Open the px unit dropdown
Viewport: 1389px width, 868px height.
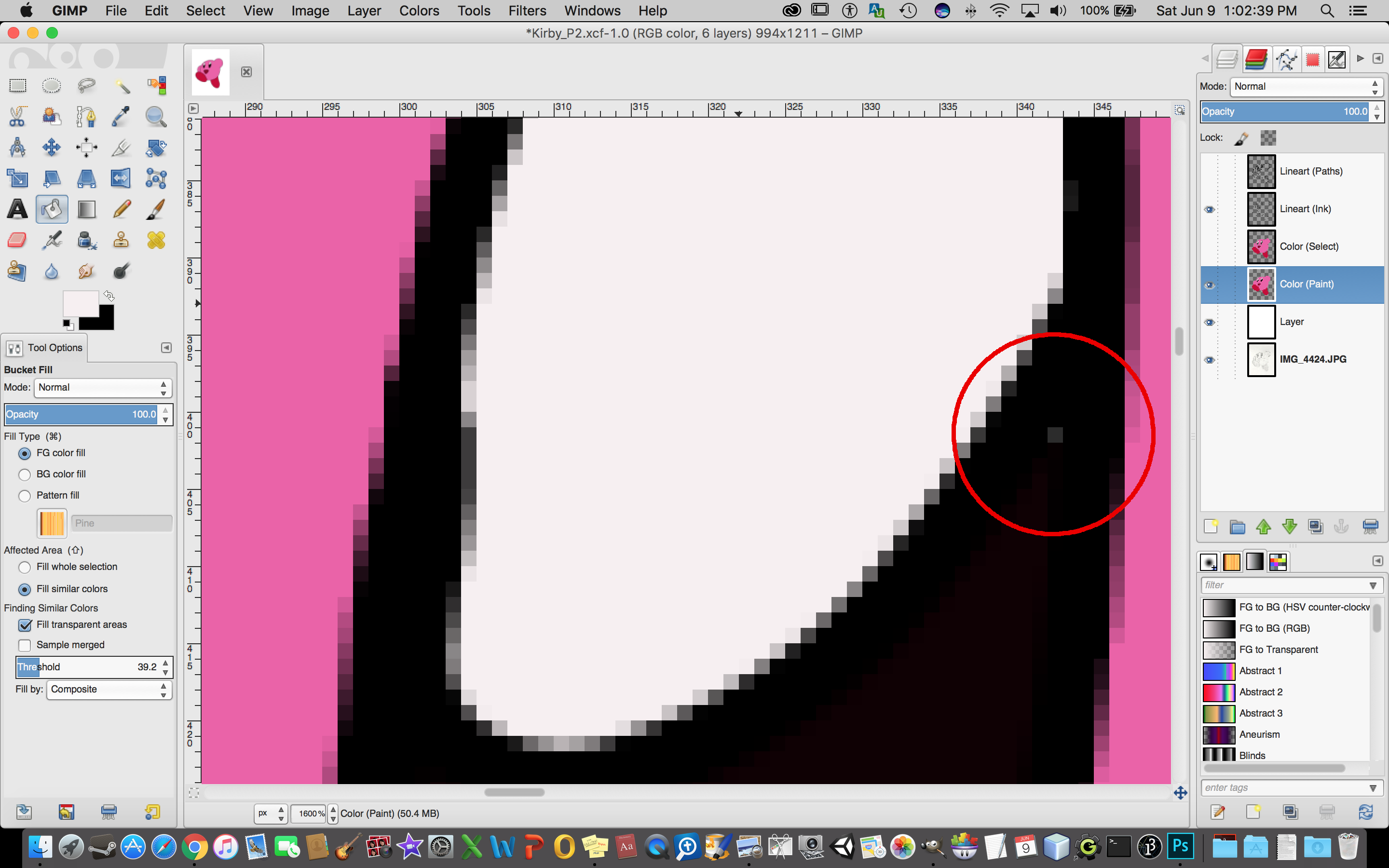(271, 814)
